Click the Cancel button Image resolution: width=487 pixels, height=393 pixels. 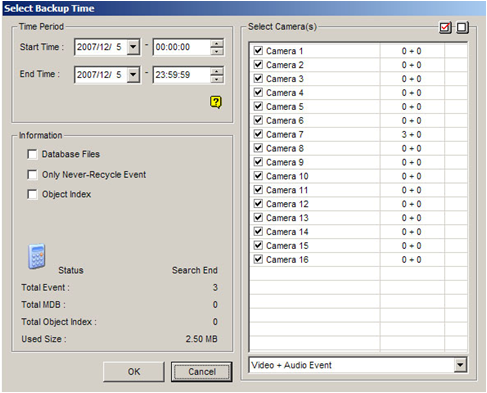[x=202, y=372]
